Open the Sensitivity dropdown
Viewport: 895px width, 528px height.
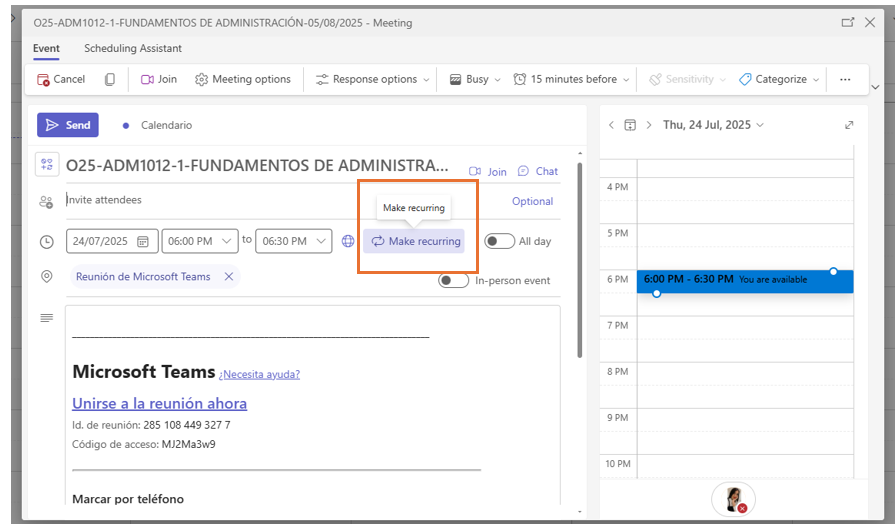pyautogui.click(x=687, y=79)
